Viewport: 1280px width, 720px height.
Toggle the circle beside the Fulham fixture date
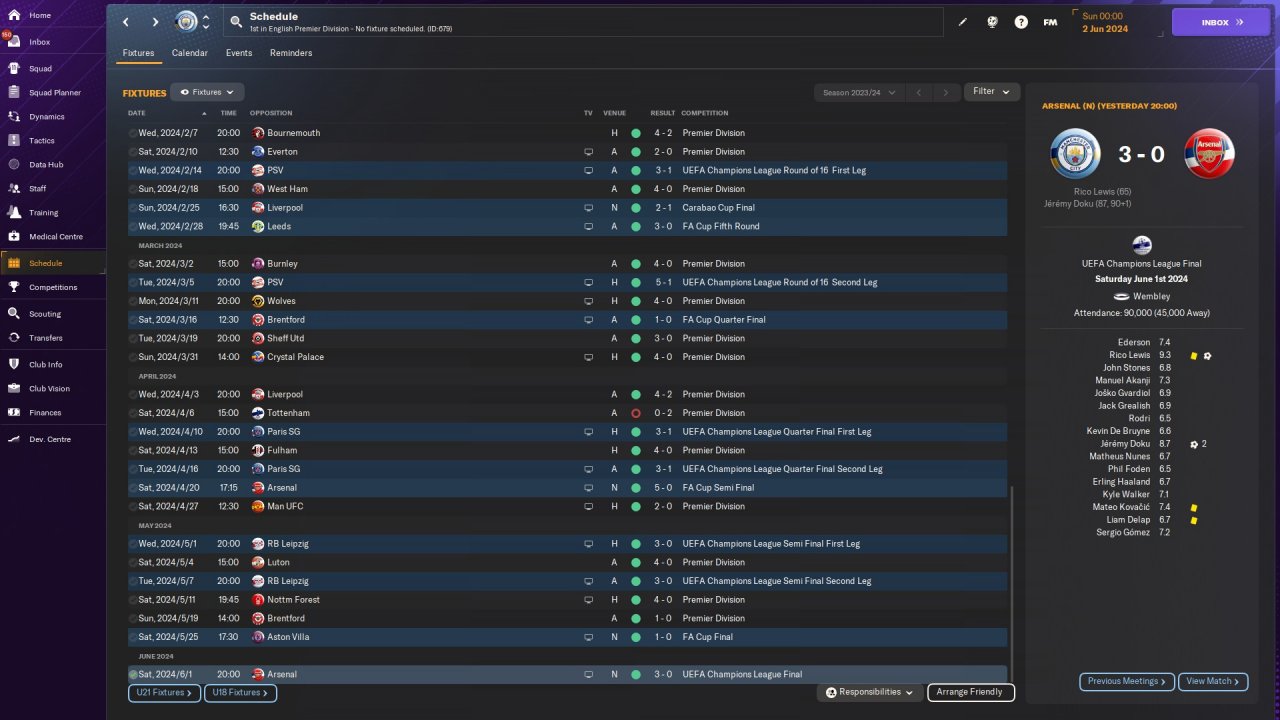(133, 450)
